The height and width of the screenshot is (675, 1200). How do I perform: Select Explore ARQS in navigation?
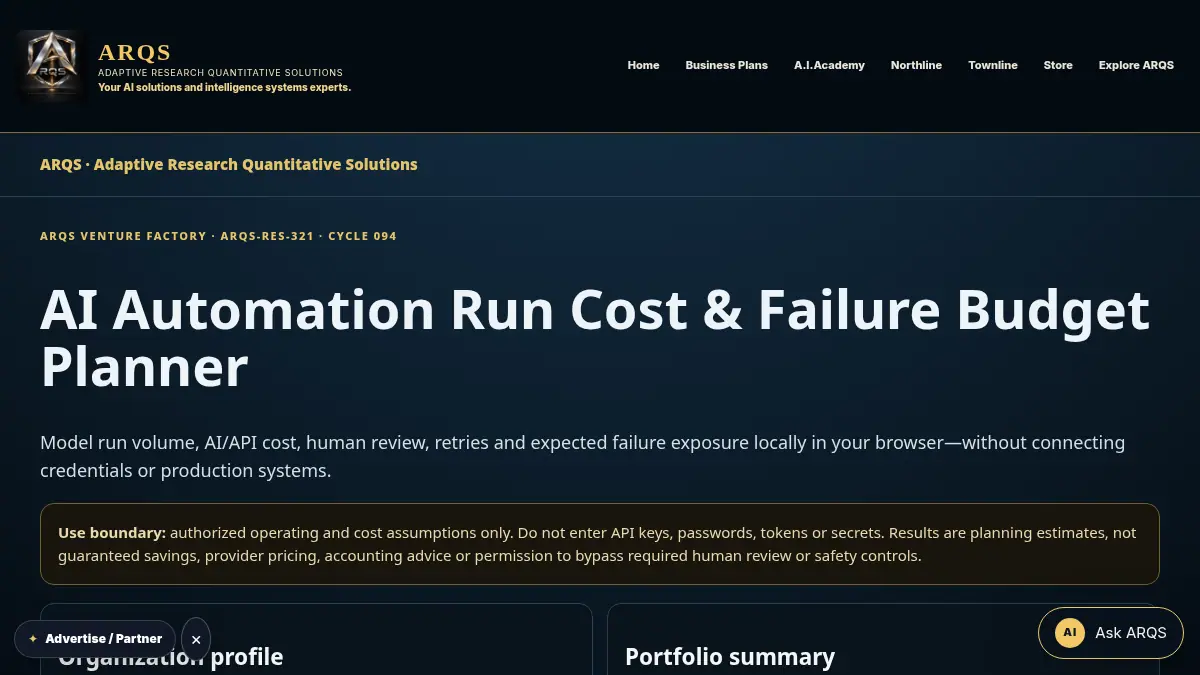[x=1136, y=65]
